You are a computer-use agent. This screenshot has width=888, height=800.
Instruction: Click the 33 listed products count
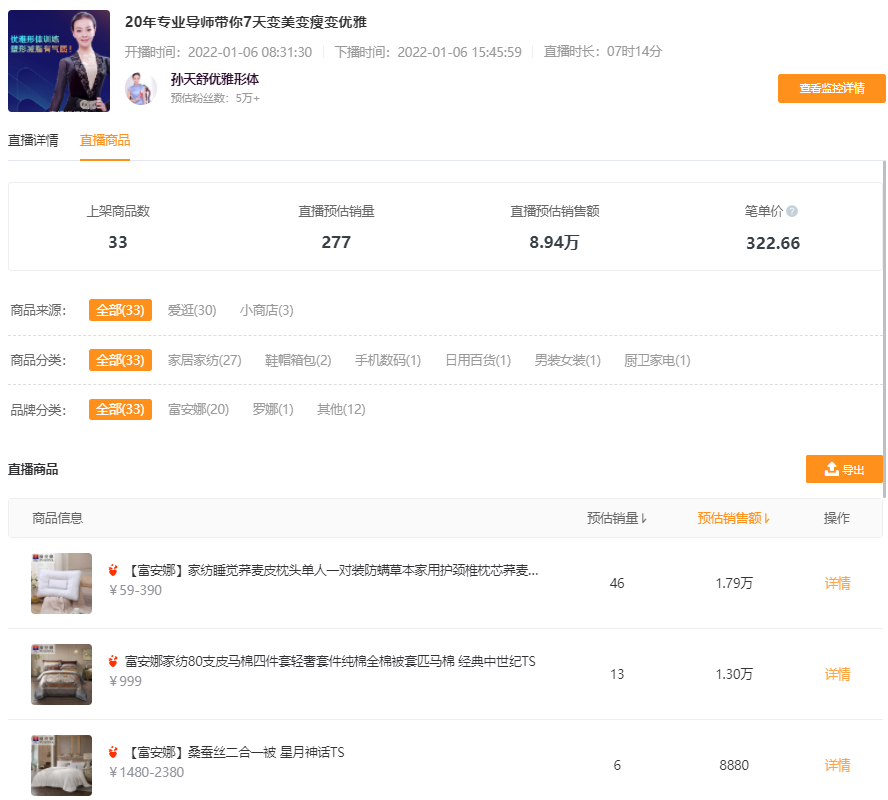click(118, 242)
